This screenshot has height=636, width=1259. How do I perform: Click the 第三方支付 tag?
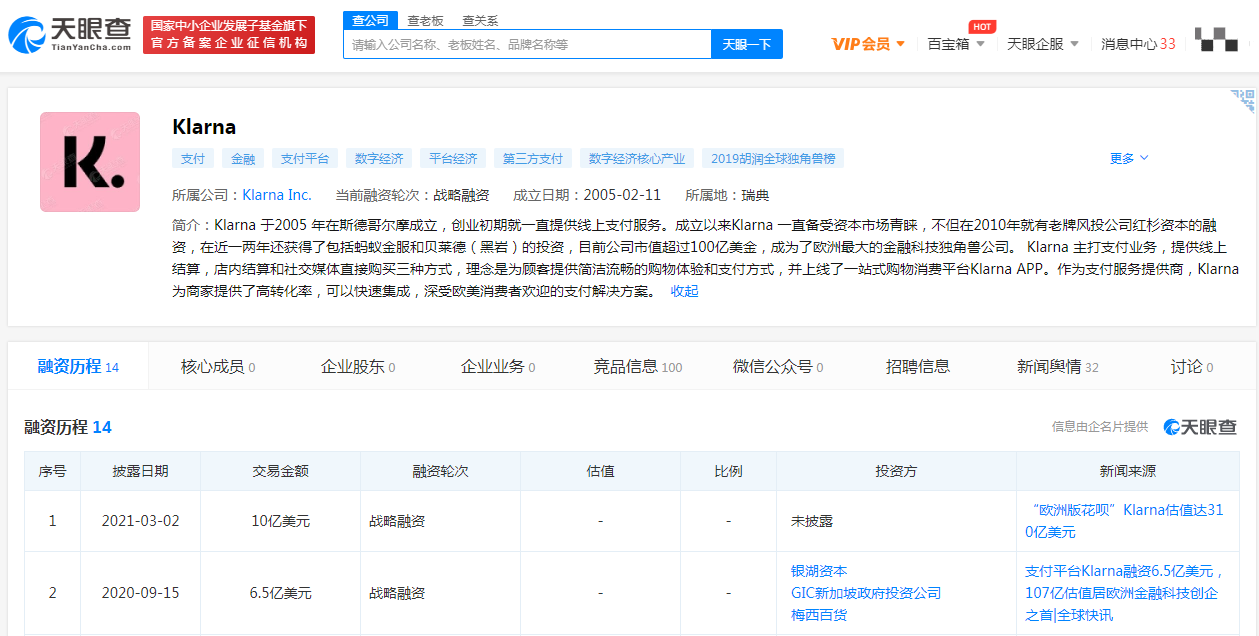tap(533, 158)
